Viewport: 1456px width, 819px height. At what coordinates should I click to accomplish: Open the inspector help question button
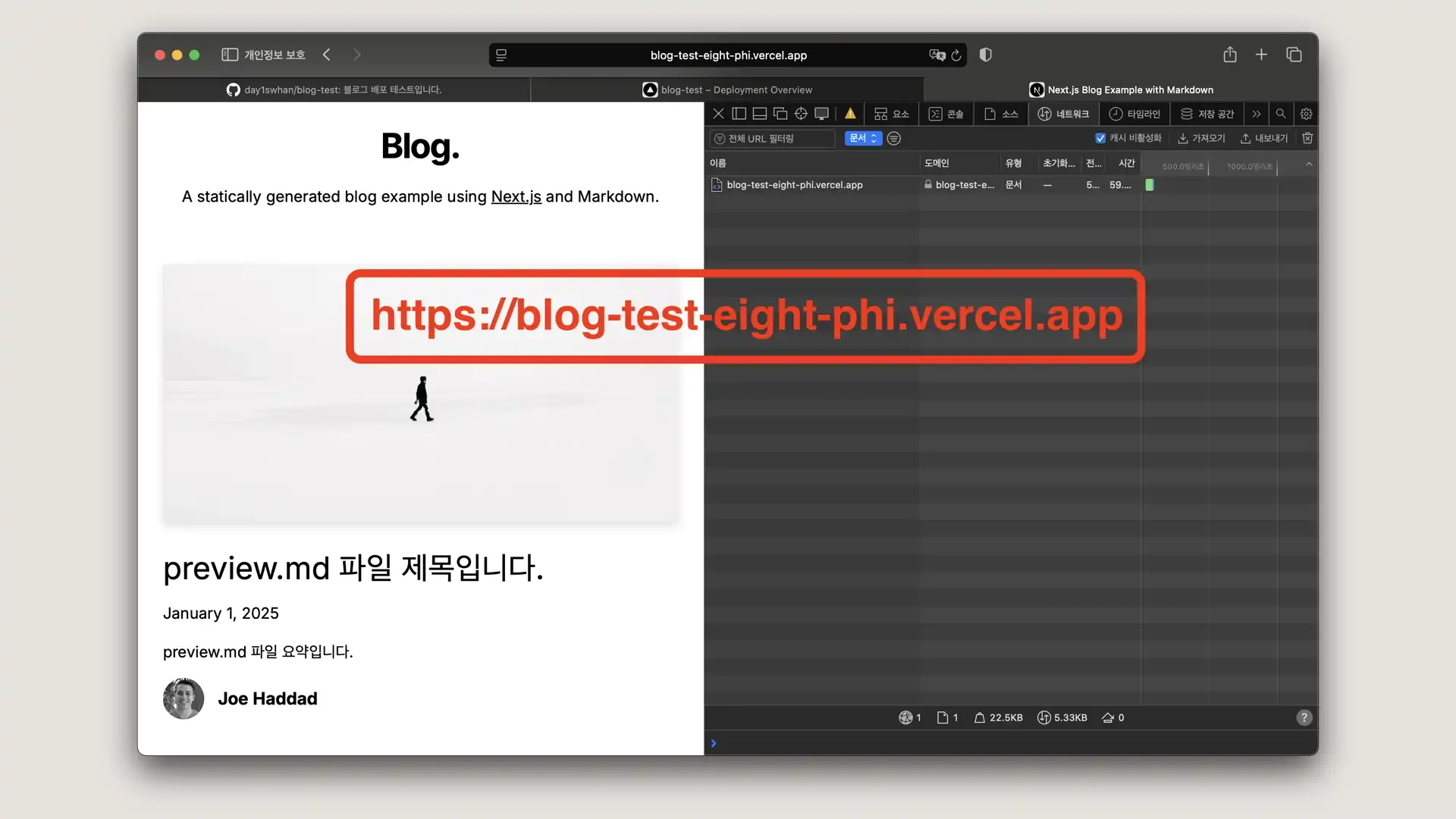[x=1304, y=717]
